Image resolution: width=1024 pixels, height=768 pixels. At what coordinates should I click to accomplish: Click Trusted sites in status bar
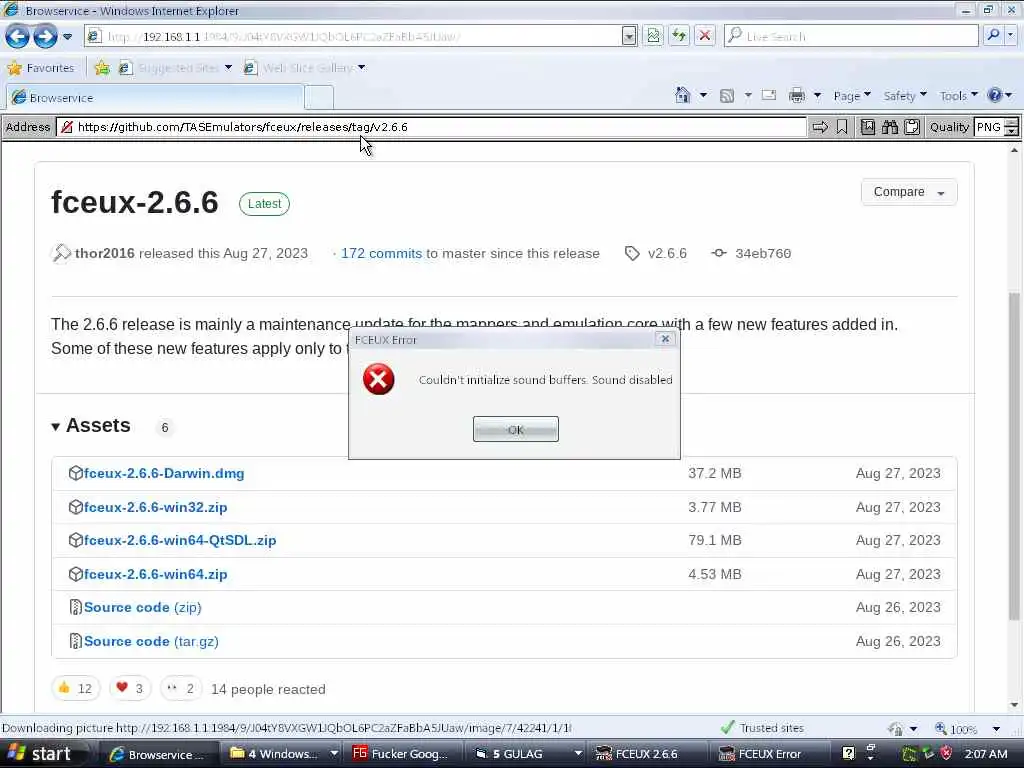pos(762,728)
